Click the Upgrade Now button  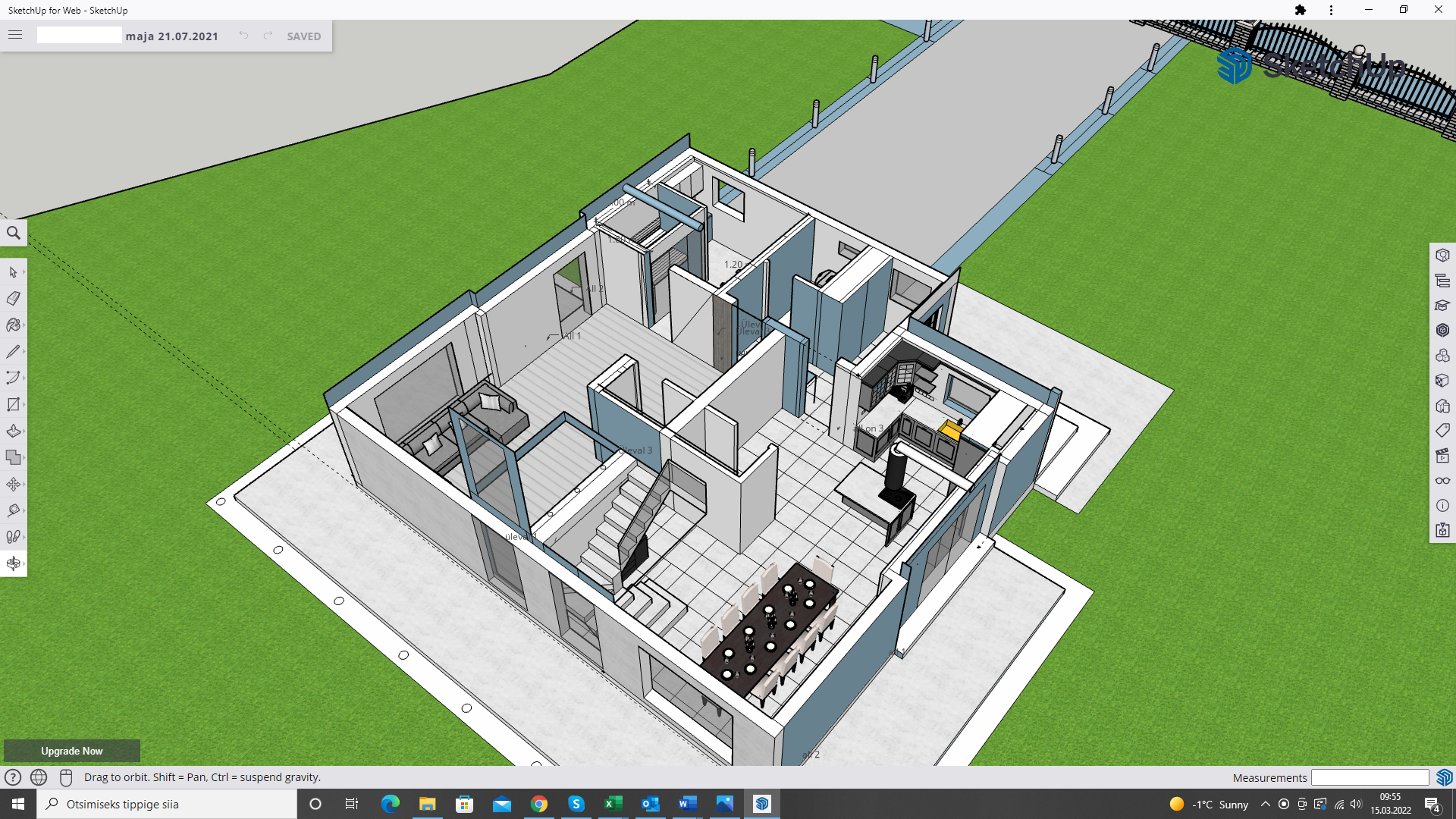[71, 751]
